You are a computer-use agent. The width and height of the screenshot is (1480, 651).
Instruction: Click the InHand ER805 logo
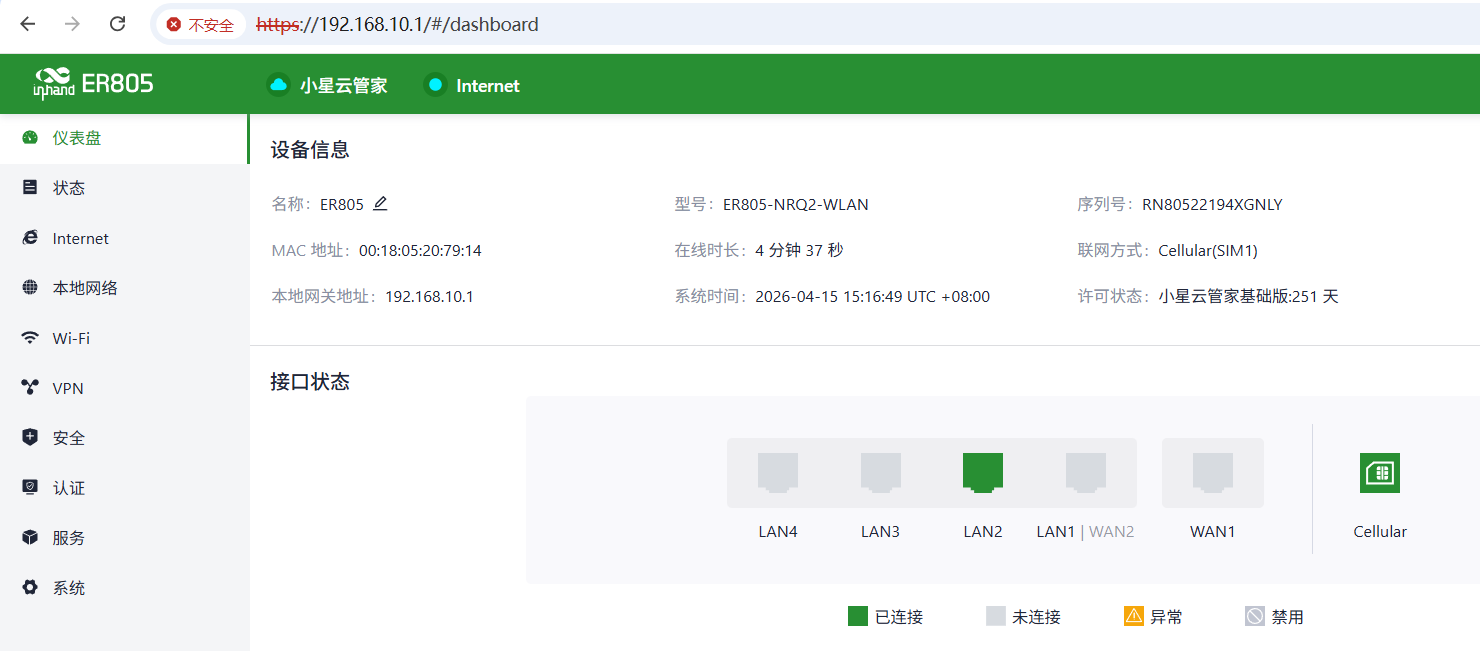click(x=94, y=84)
